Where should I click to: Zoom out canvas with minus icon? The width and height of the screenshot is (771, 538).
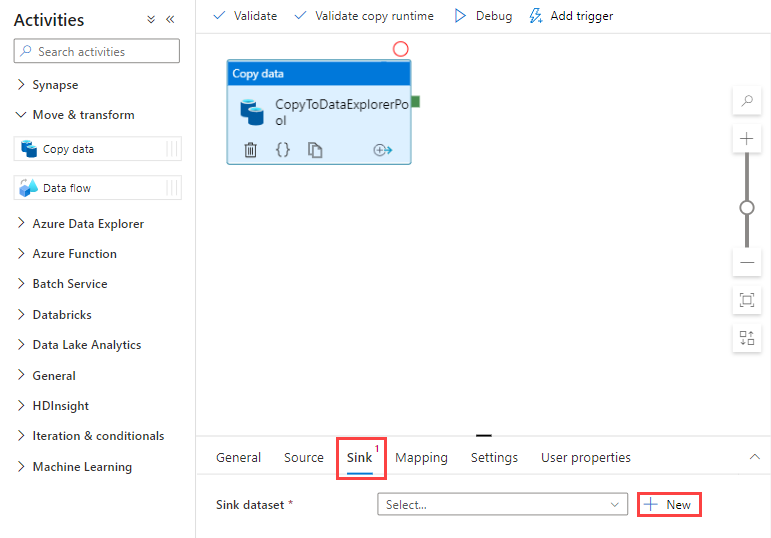coord(747,262)
